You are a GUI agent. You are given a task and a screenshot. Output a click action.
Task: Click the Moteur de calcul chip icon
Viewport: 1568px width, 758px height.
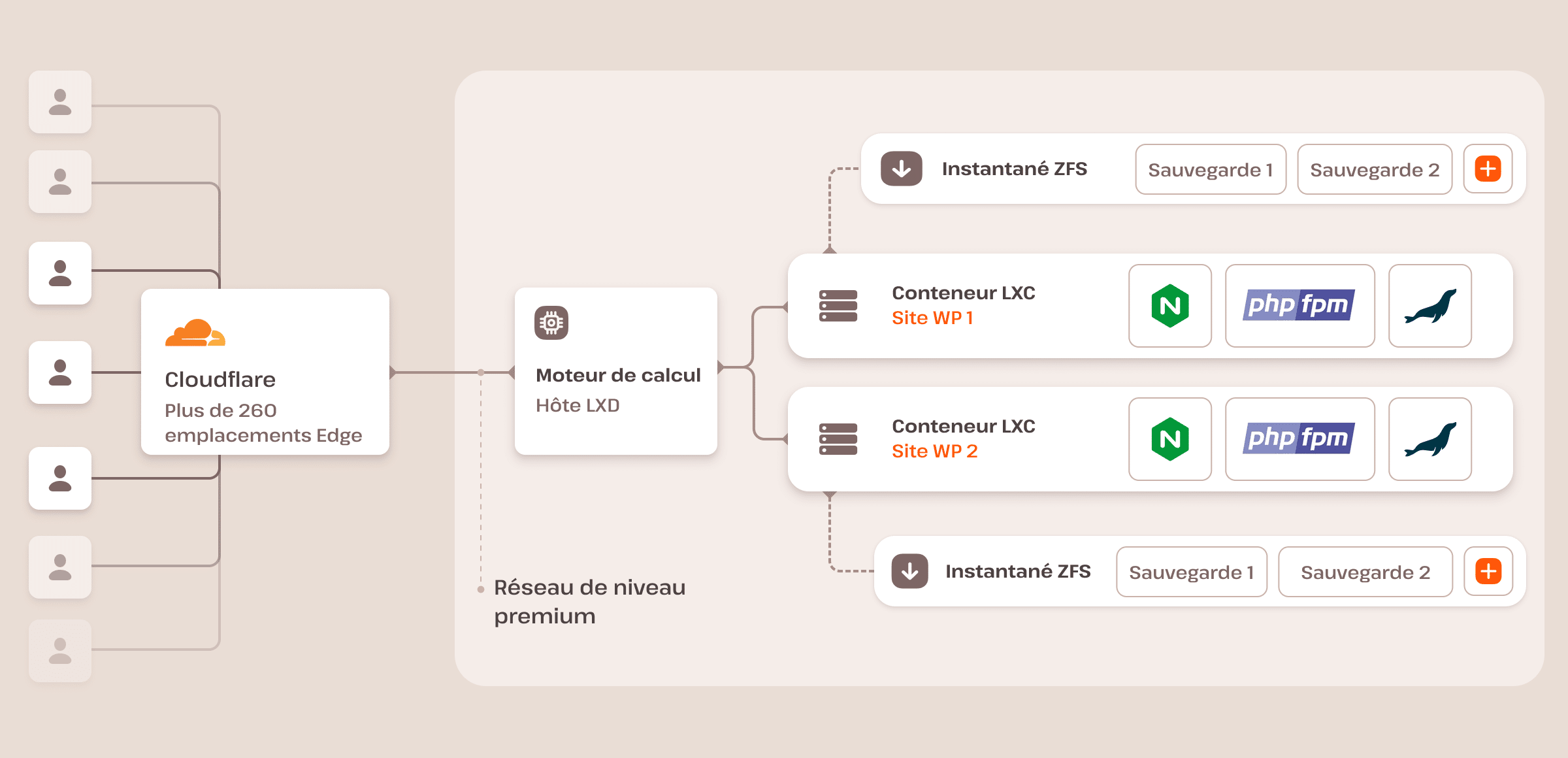(551, 323)
